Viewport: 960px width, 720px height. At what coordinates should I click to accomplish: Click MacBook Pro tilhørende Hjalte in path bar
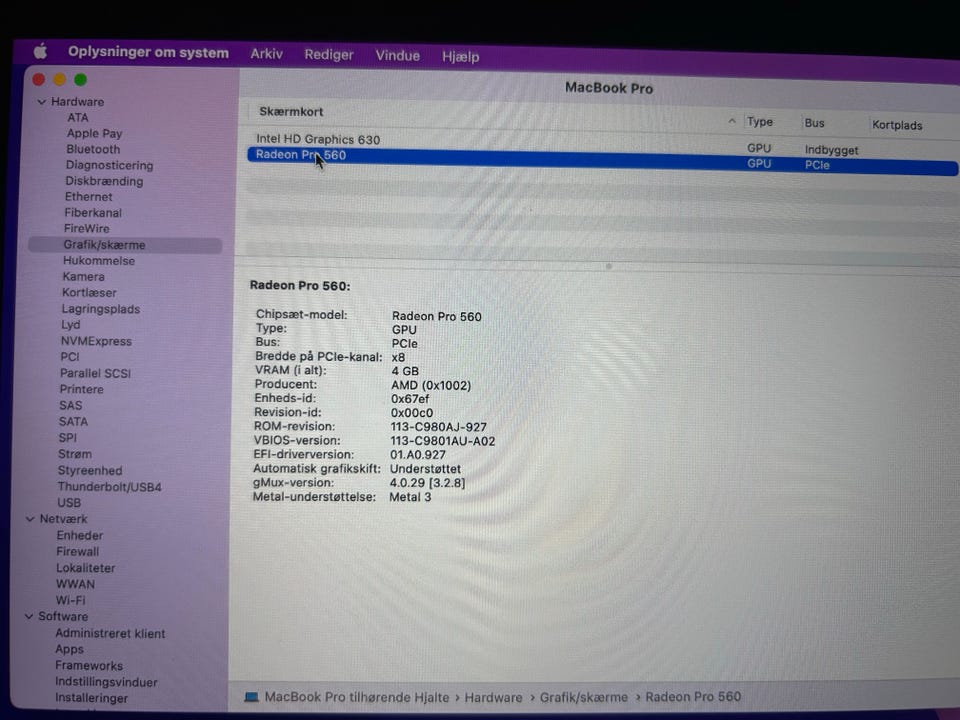356,697
